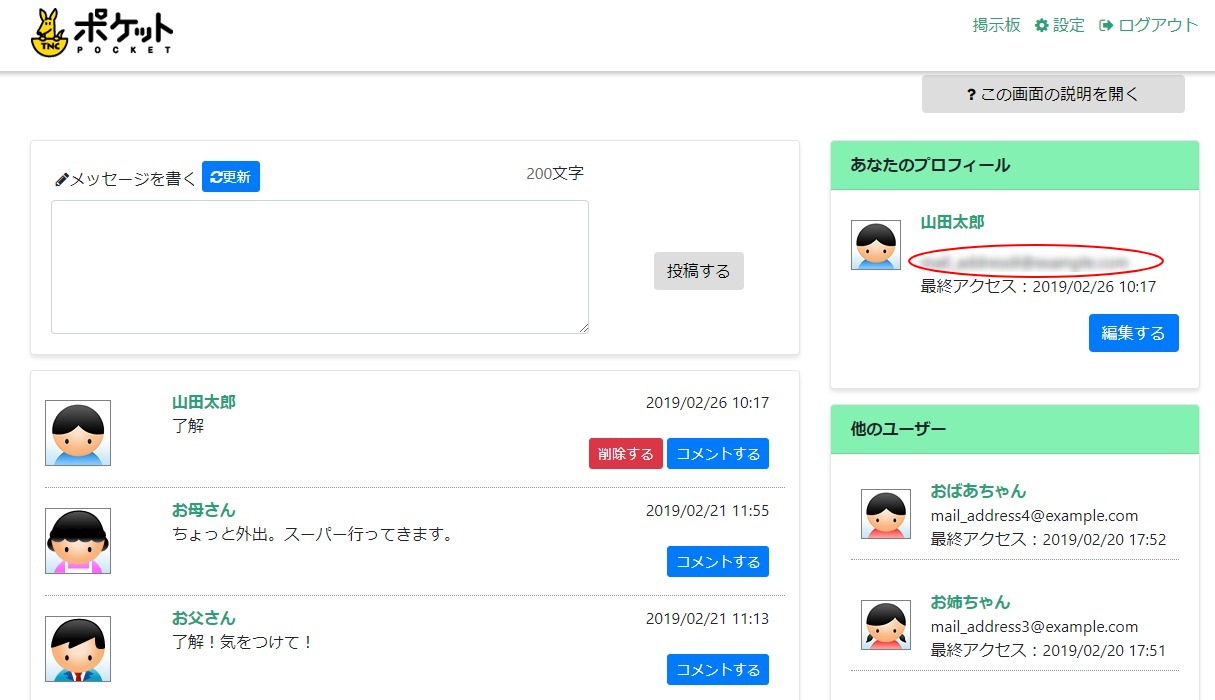Click mail_address3@example.com text

tap(1034, 627)
